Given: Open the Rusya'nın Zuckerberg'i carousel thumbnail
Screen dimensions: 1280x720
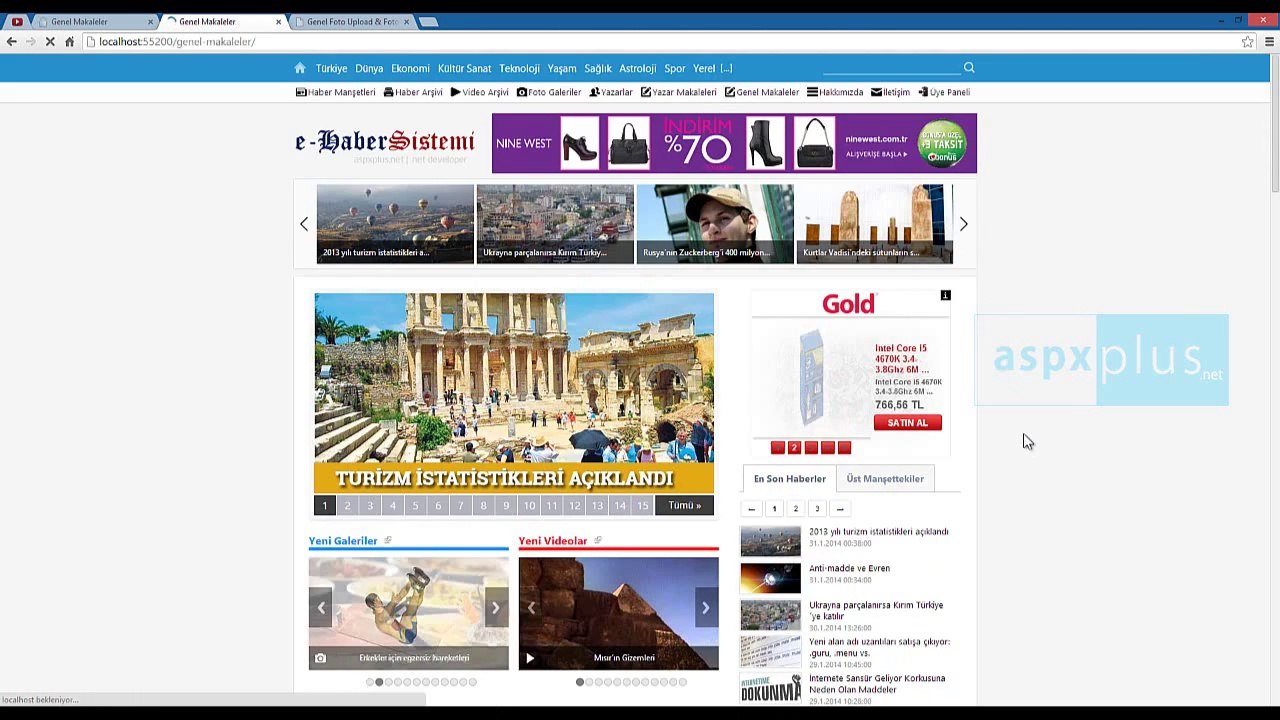Looking at the screenshot, I should pyautogui.click(x=715, y=224).
